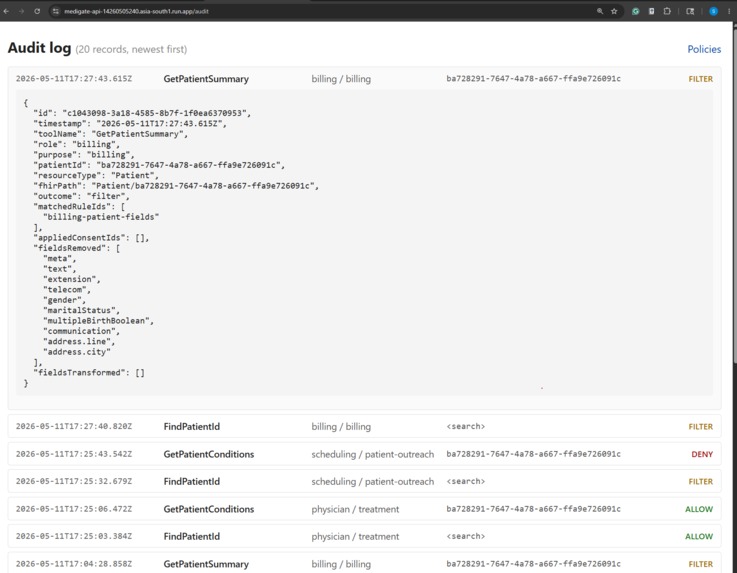Expand the FindPatientId physician / treatment record
The width and height of the screenshot is (737, 573).
(x=364, y=536)
